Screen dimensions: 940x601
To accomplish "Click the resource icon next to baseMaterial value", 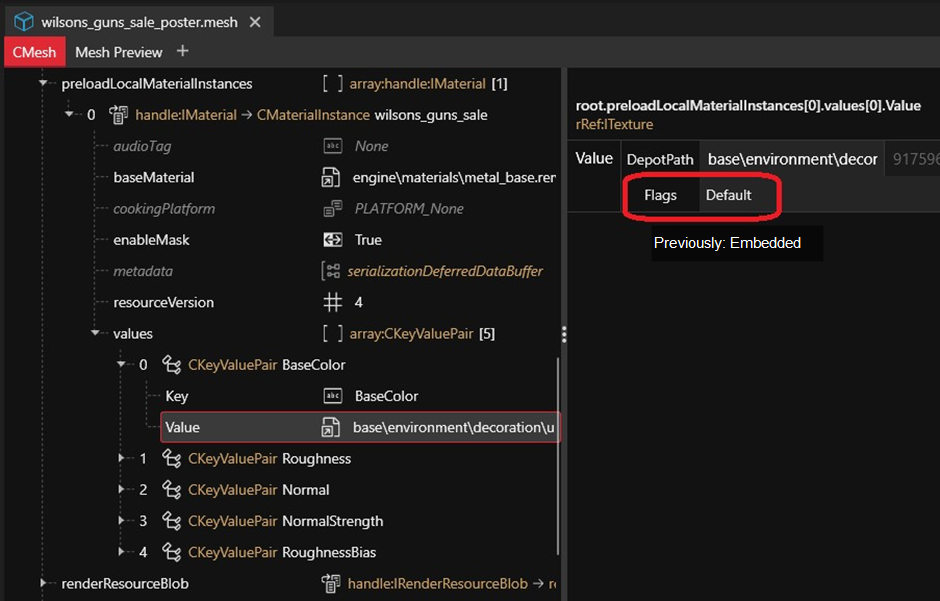I will click(x=332, y=178).
